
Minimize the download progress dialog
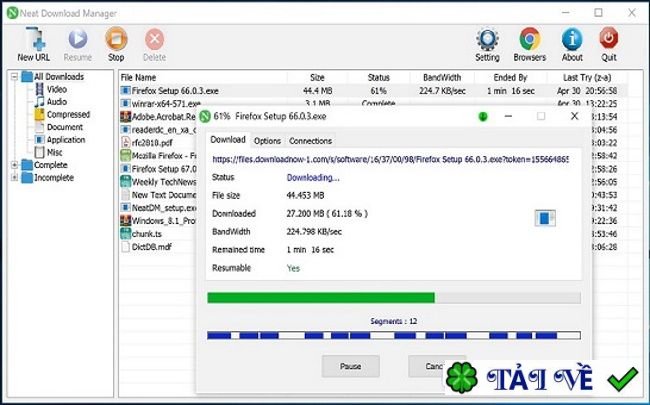[x=508, y=116]
